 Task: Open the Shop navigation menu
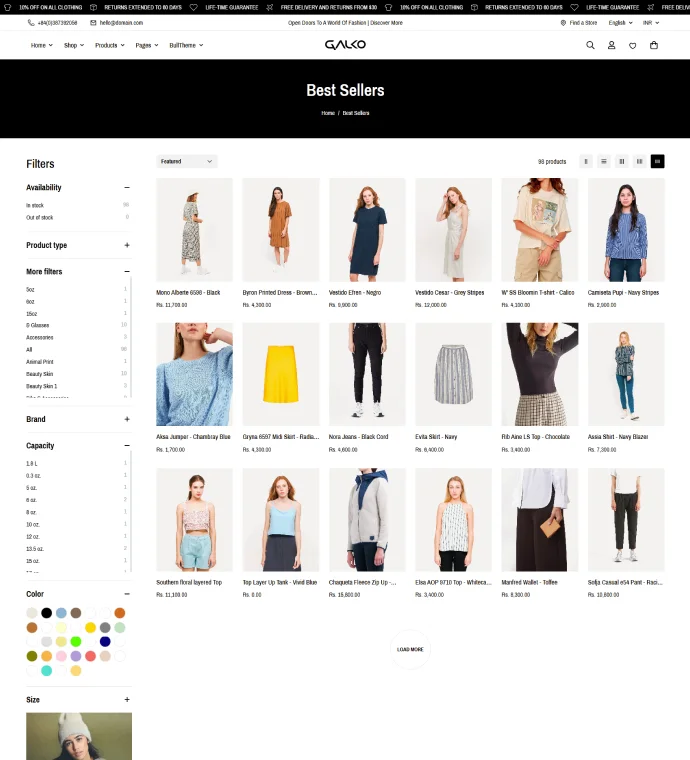(x=74, y=45)
